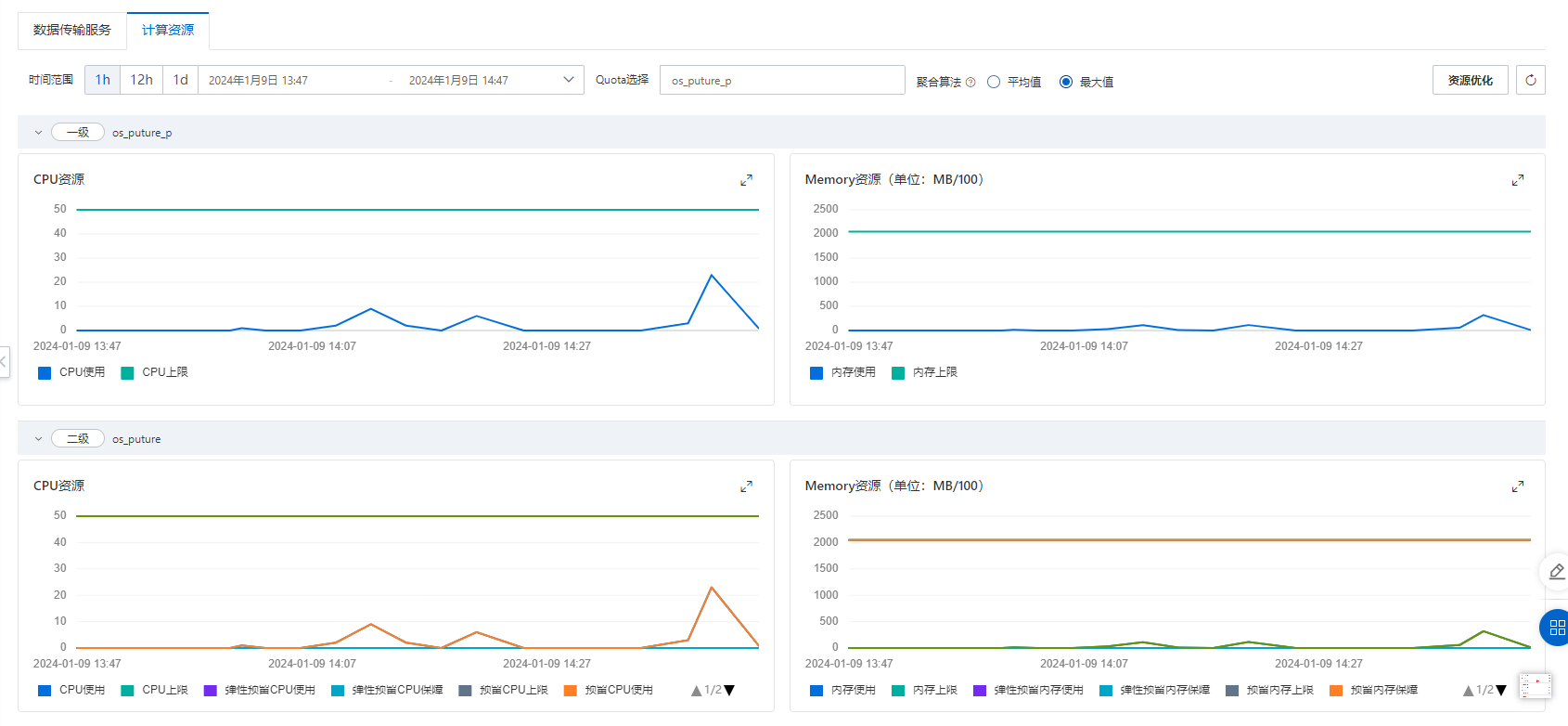Toggle 内存上限 legend in os_puture second-level chart
The image size is (1568, 726).
tap(924, 690)
